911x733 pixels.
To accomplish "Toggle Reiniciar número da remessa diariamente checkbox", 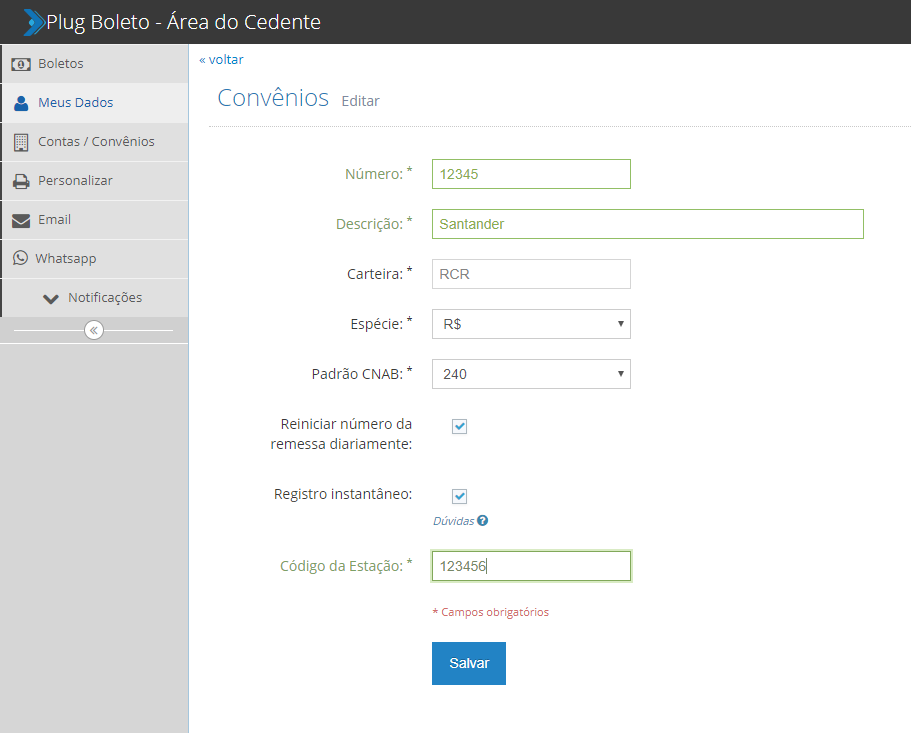I will tap(460, 426).
